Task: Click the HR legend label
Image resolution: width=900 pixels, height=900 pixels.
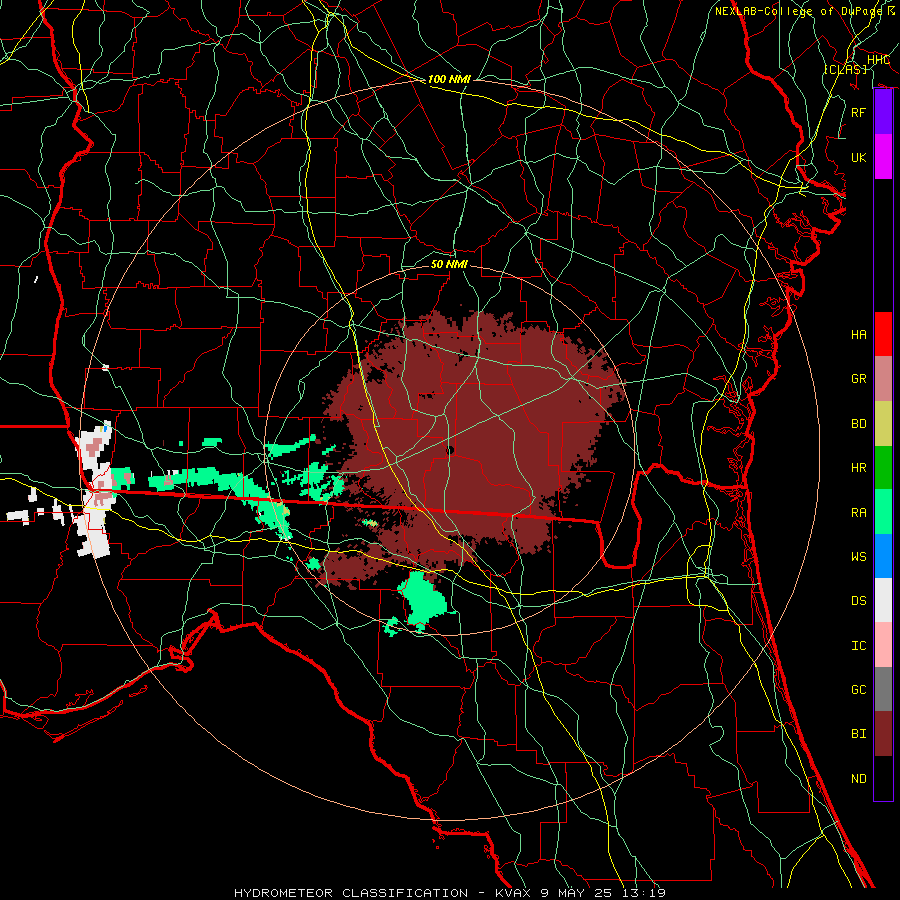Action: point(859,468)
